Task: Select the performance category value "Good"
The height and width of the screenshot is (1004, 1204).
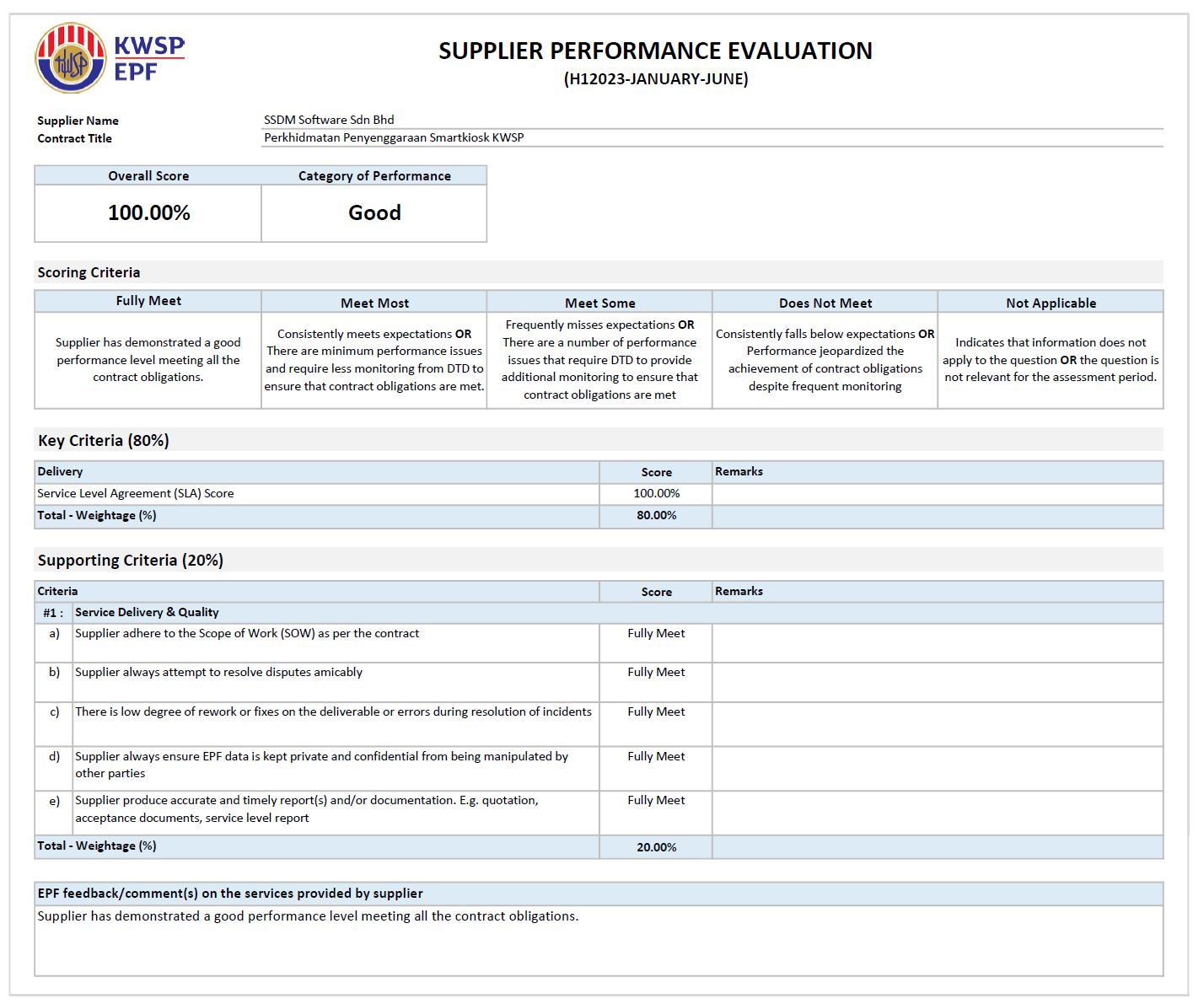Action: click(x=374, y=212)
